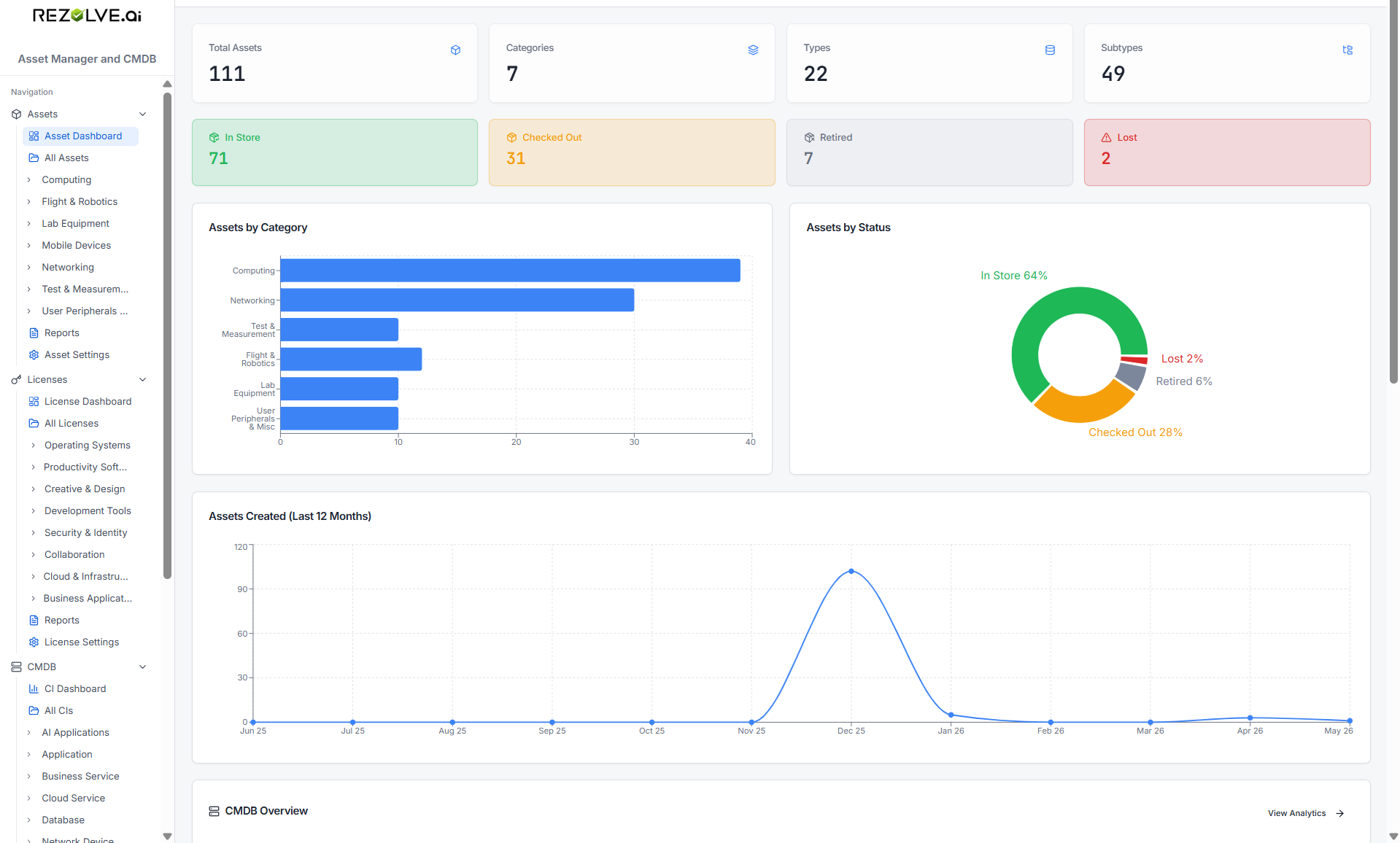Click the Lost warning triangle icon

(1106, 137)
